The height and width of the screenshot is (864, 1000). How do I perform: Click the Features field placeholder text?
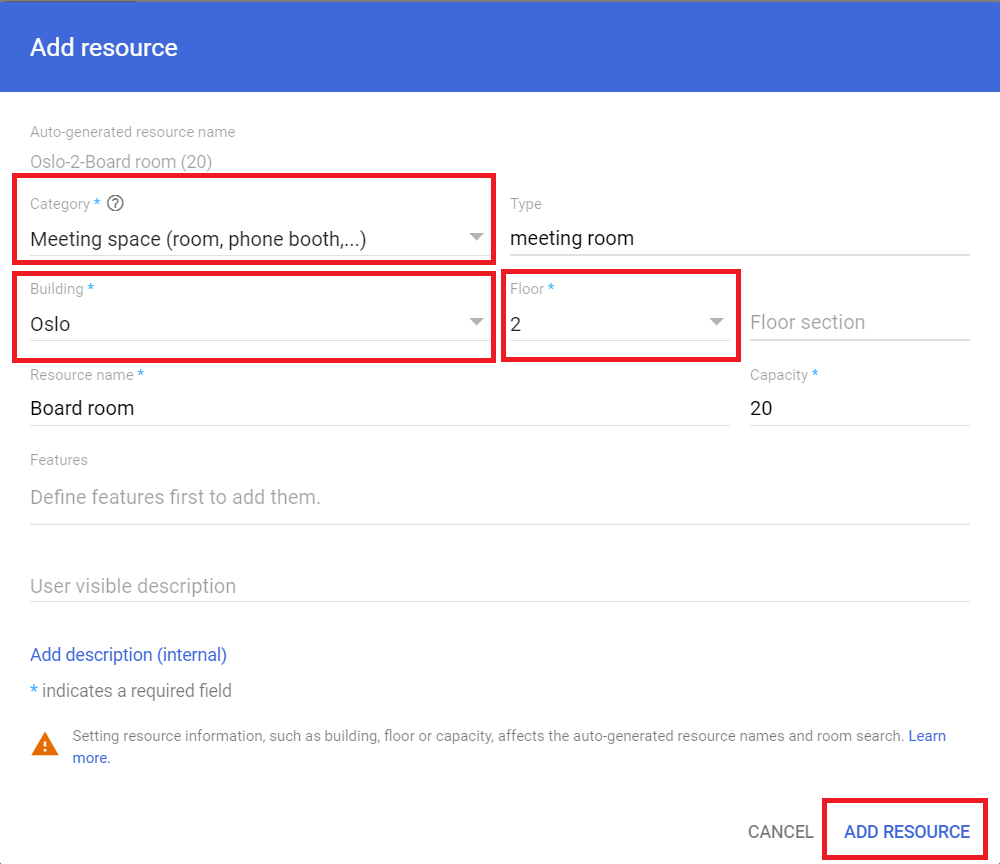tap(176, 497)
